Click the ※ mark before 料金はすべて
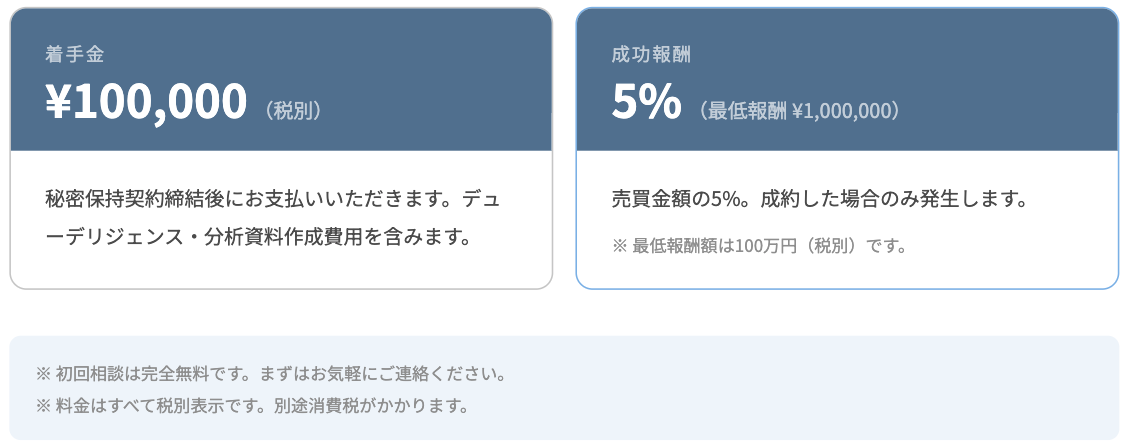 point(43,406)
